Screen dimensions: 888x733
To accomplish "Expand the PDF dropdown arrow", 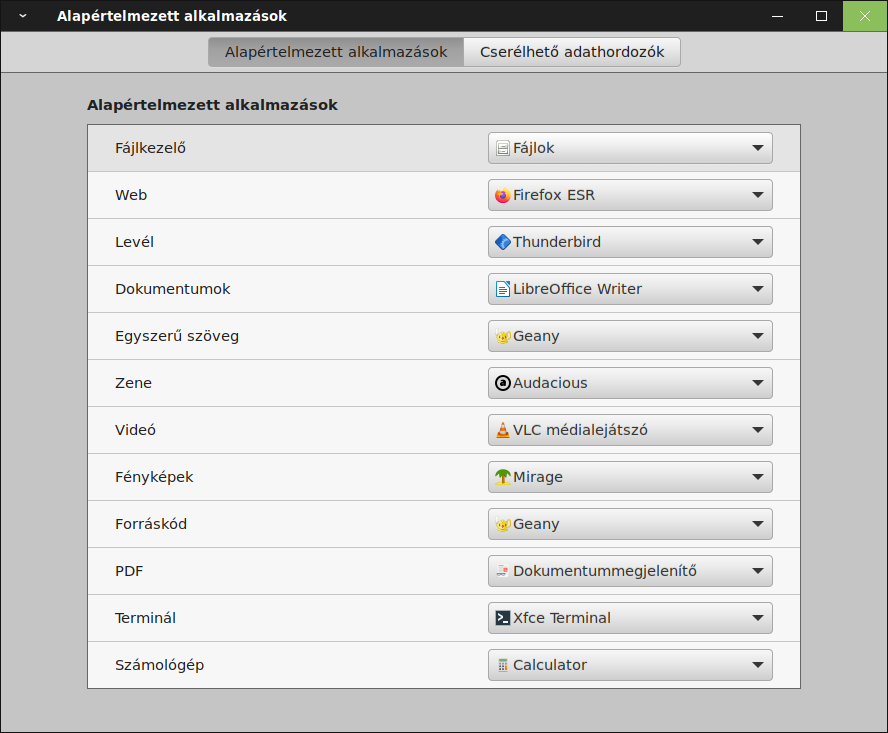I will tap(758, 572).
